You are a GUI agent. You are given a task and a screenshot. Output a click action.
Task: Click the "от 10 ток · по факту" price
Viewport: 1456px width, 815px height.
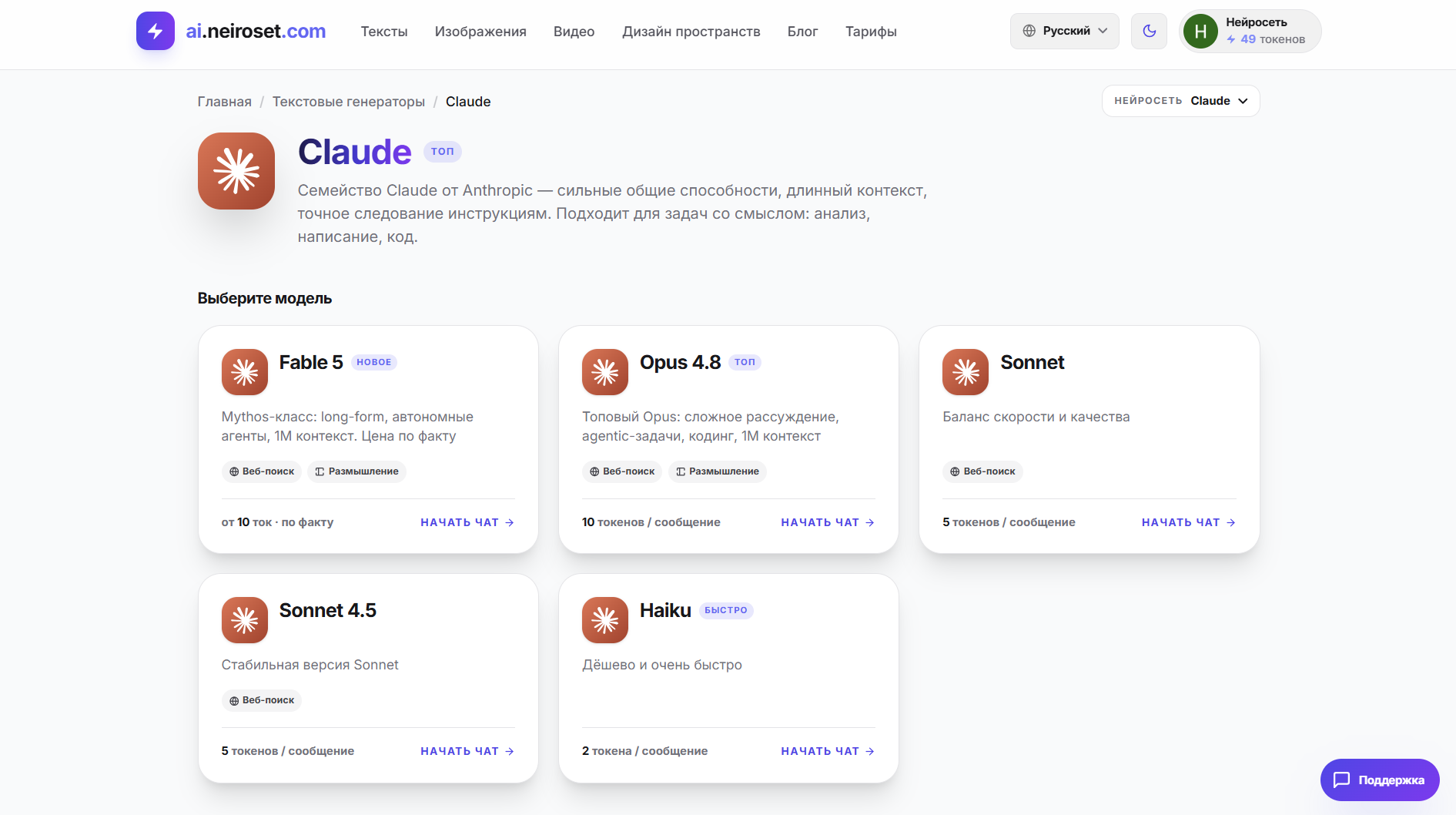tap(277, 522)
